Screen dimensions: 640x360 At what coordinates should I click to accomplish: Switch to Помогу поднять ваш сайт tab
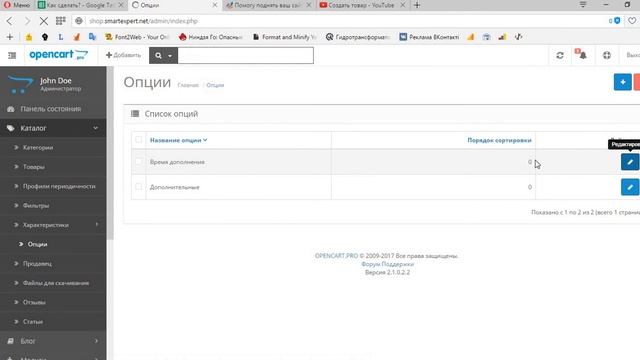[269, 5]
